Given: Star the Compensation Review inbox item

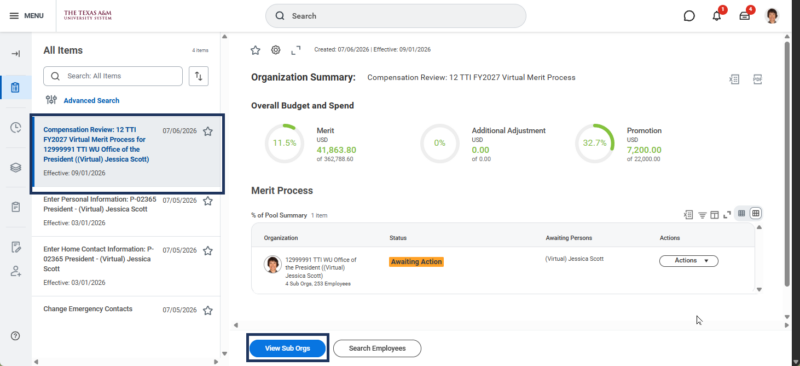Looking at the screenshot, I should click(x=208, y=131).
